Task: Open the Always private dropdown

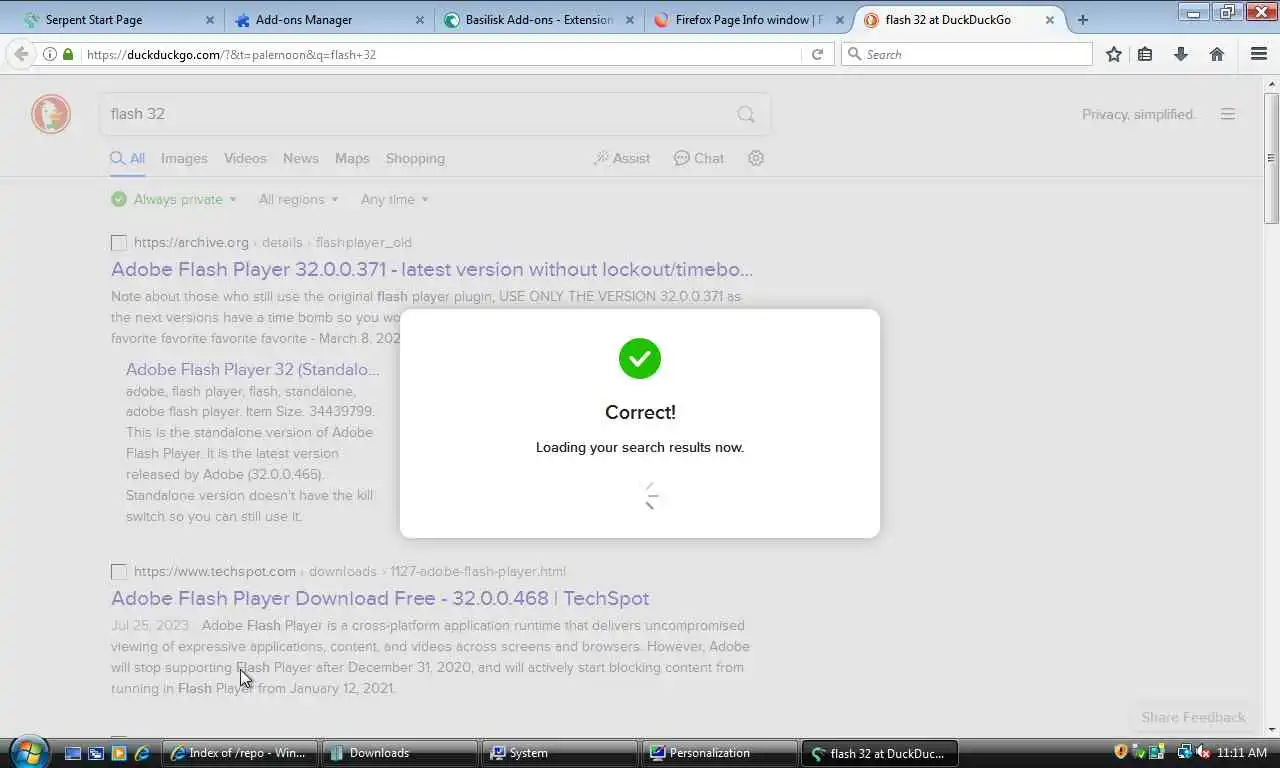Action: (175, 199)
